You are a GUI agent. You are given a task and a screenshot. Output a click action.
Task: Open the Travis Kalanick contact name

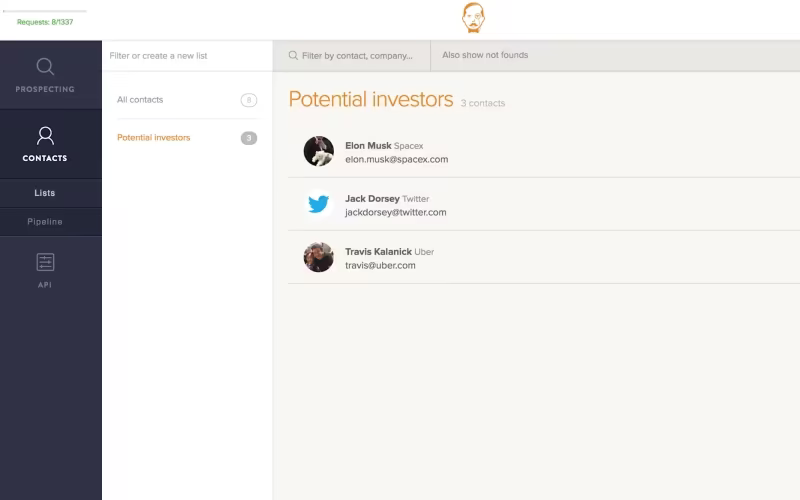378,252
